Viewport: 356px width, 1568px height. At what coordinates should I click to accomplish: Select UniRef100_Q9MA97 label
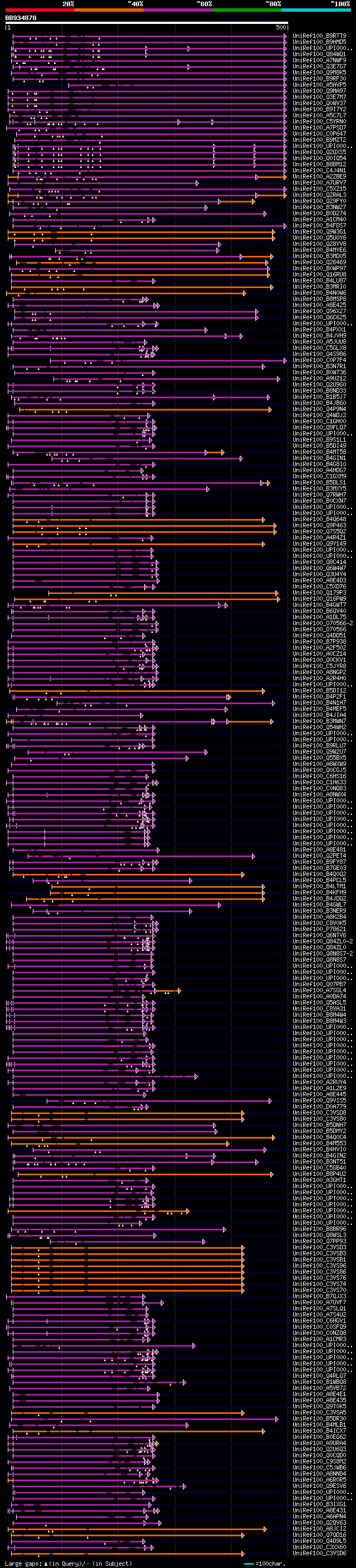[319, 91]
